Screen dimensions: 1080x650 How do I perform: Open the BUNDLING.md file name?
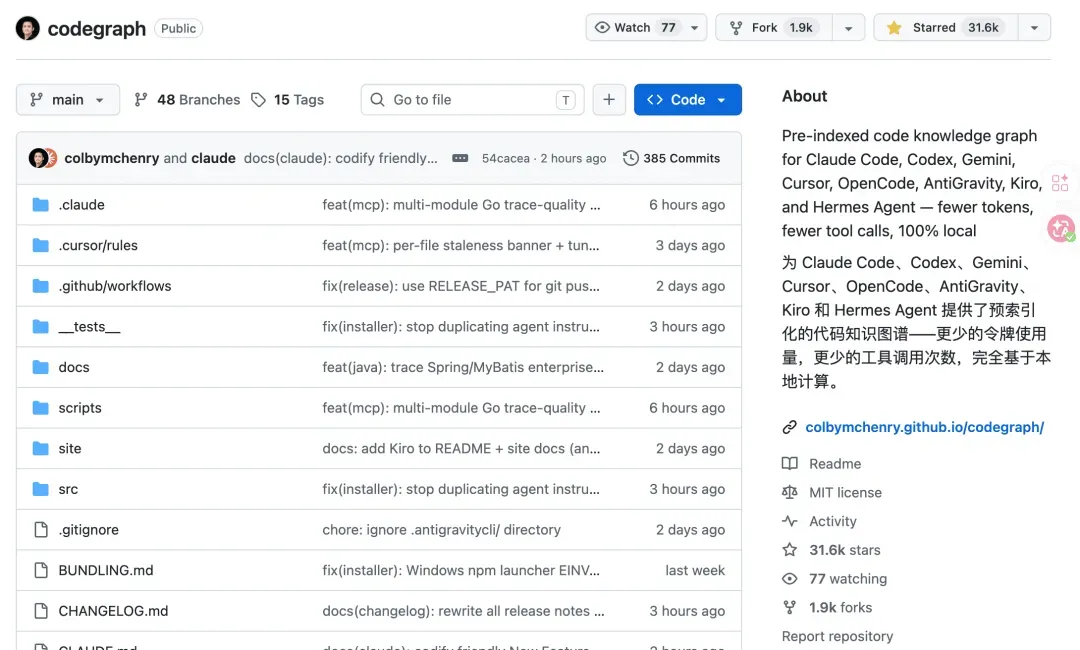(x=106, y=570)
